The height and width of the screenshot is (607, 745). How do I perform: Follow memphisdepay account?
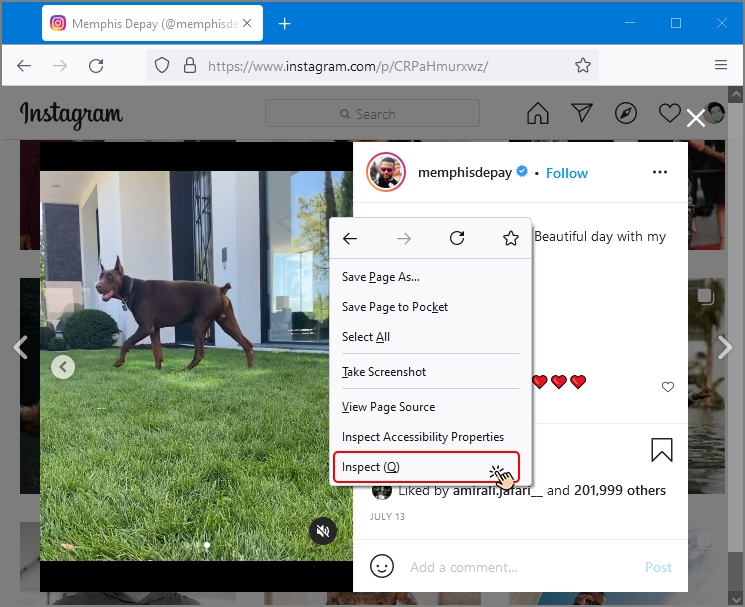coord(567,173)
